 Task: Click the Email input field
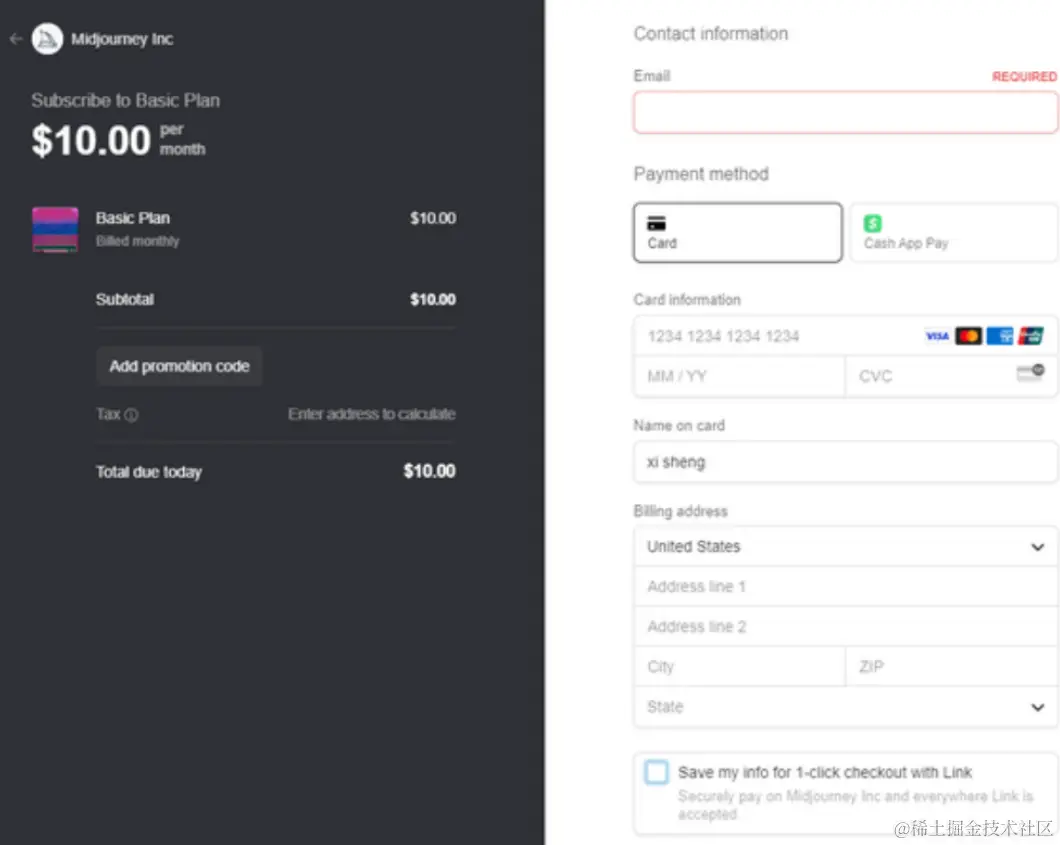[x=845, y=112]
